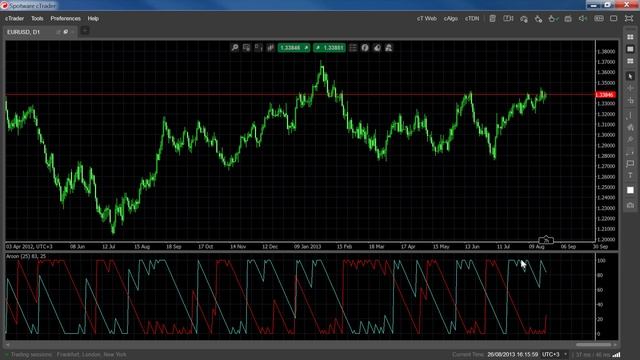This screenshot has height=360, width=640.
Task: Add a new chart tab with plus button
Action: point(84,31)
